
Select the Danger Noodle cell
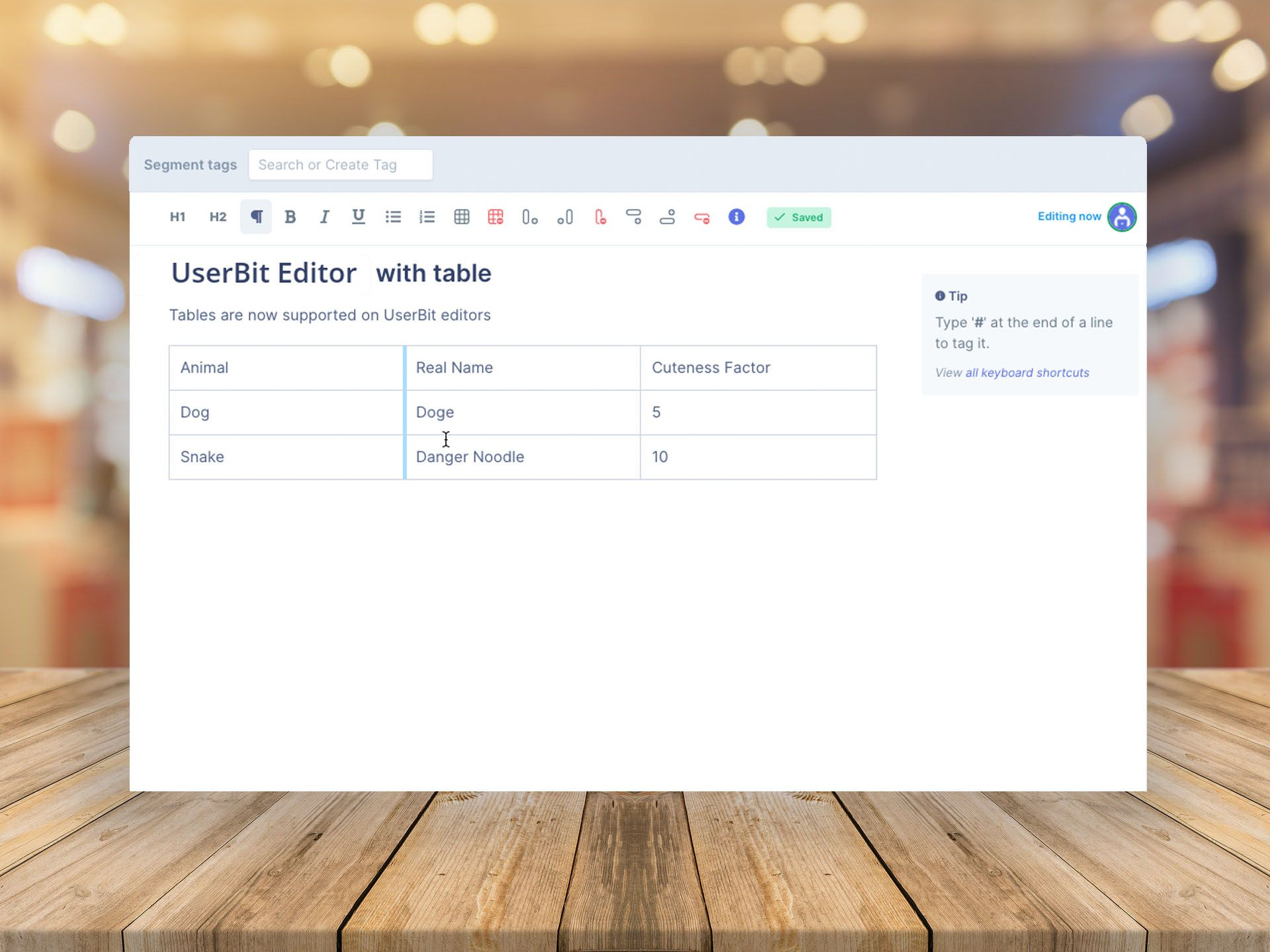523,457
